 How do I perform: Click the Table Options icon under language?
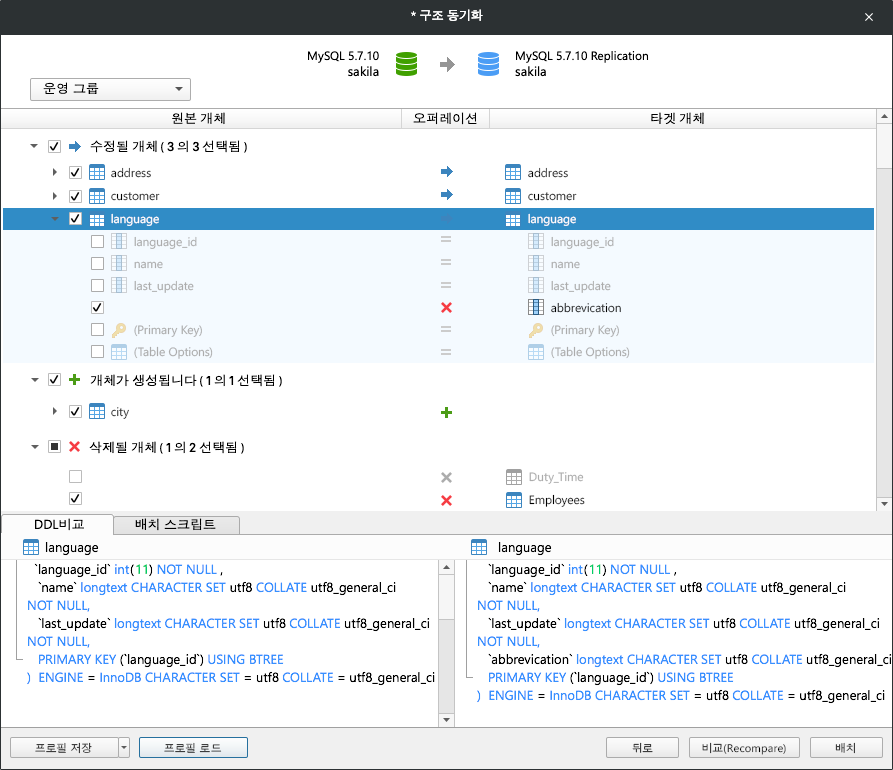[x=119, y=351]
